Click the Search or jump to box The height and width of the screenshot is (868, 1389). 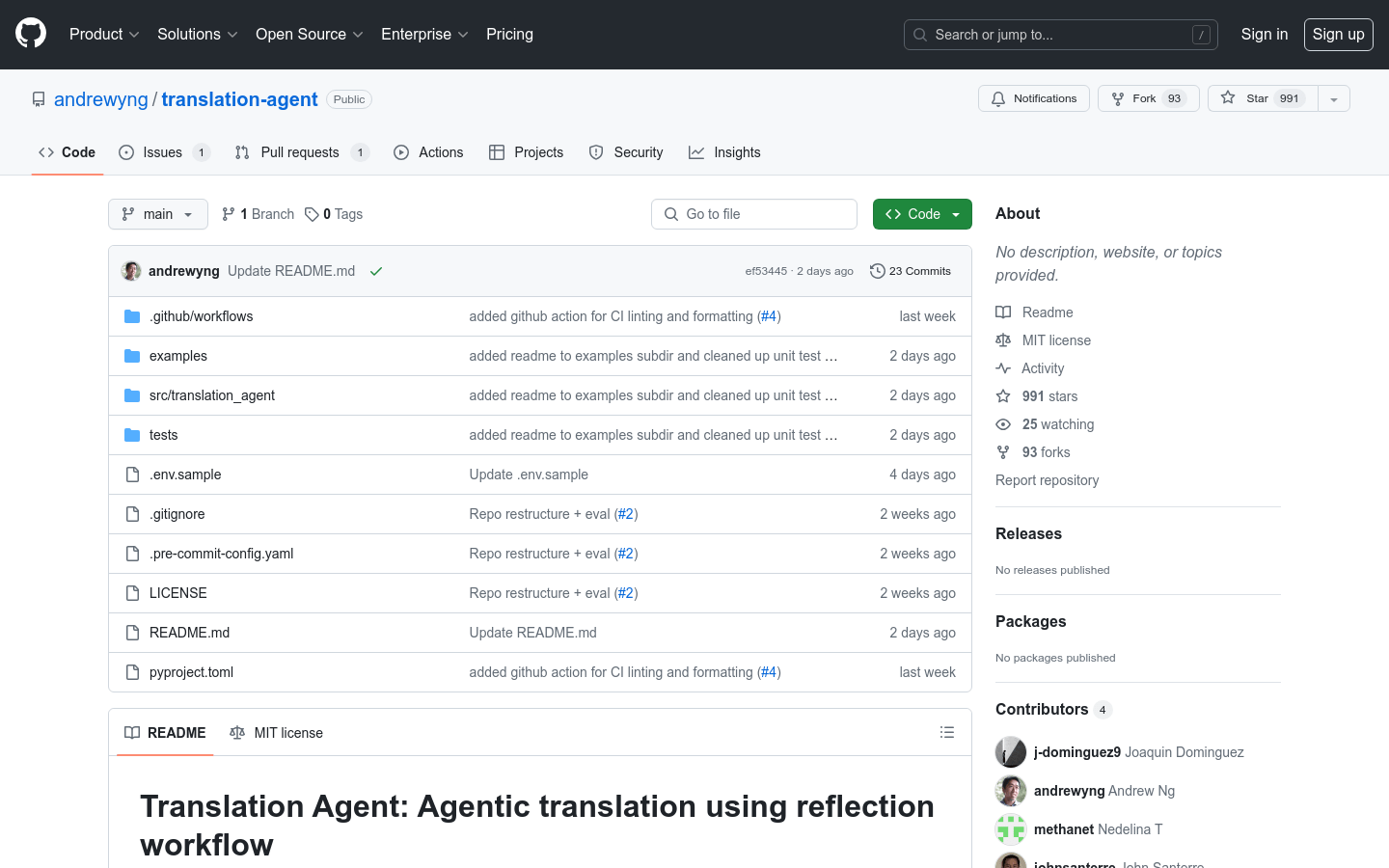1060,35
